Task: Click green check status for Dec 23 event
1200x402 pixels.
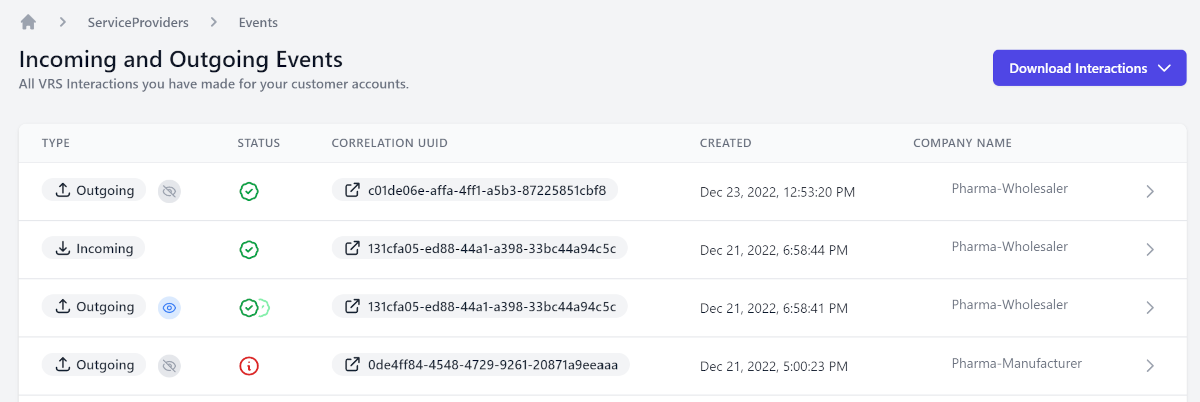Action: click(249, 191)
